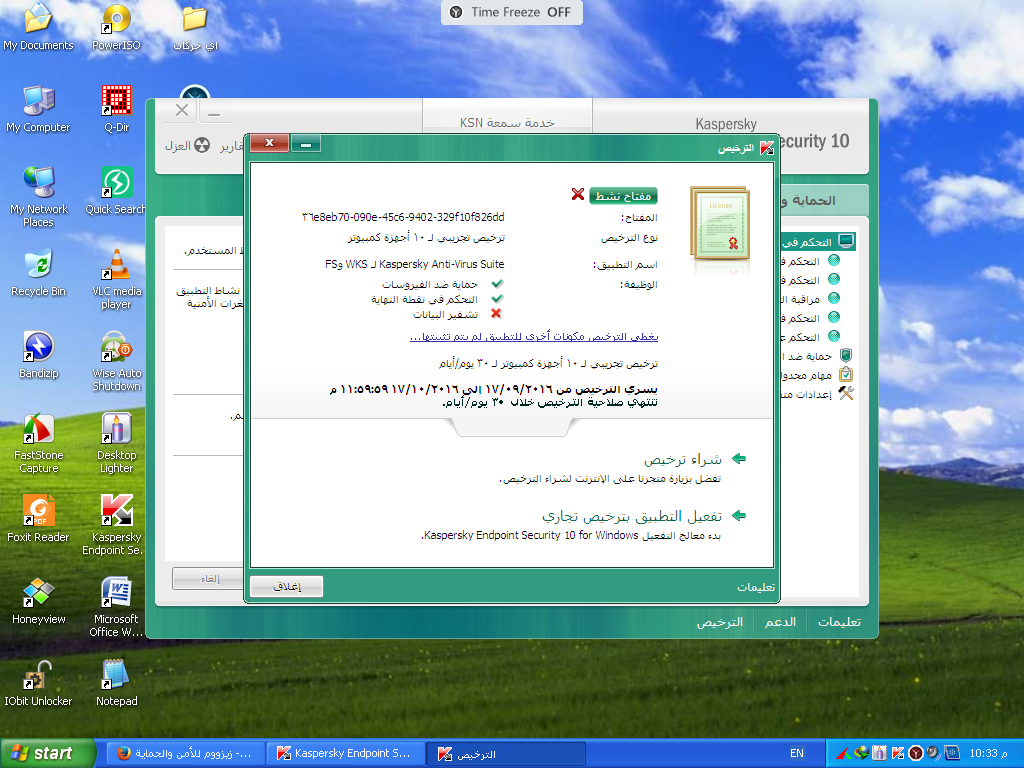Click EN language indicator on taskbar
The width and height of the screenshot is (1024, 768).
(796, 753)
